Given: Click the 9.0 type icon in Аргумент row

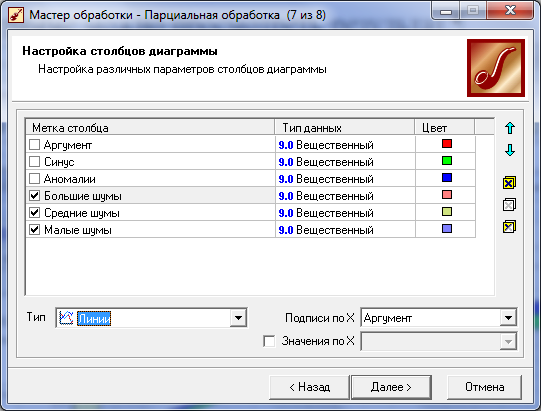Looking at the screenshot, I should 286,145.
